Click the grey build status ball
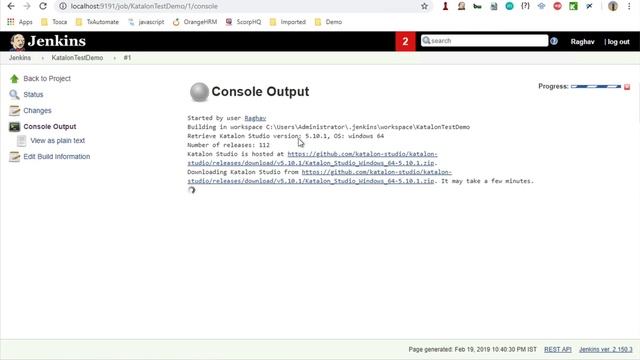The height and width of the screenshot is (360, 640). [200, 92]
